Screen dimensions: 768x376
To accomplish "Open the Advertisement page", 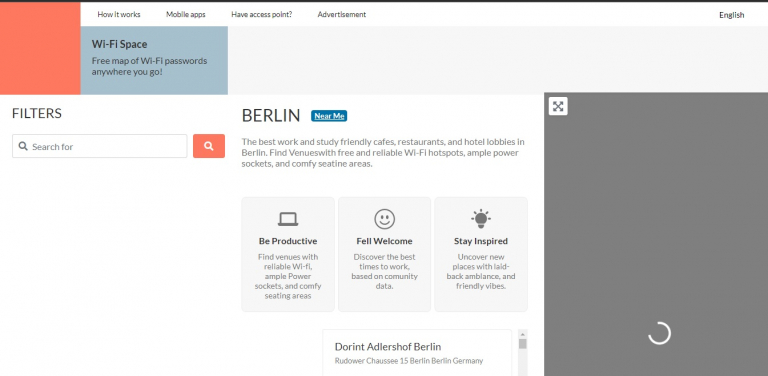I will click(342, 15).
